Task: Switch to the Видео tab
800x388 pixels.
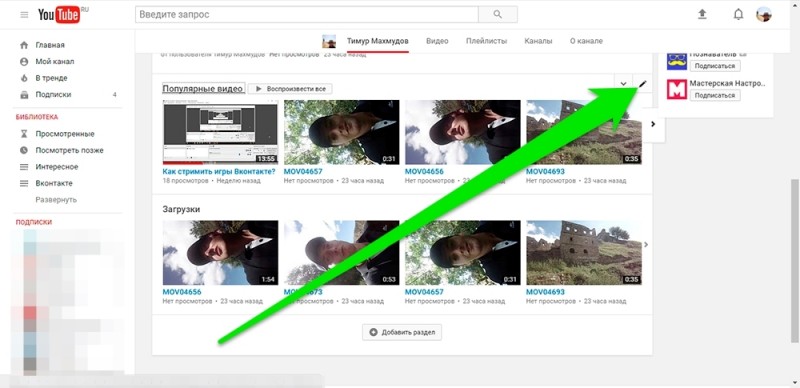Action: pyautogui.click(x=437, y=41)
